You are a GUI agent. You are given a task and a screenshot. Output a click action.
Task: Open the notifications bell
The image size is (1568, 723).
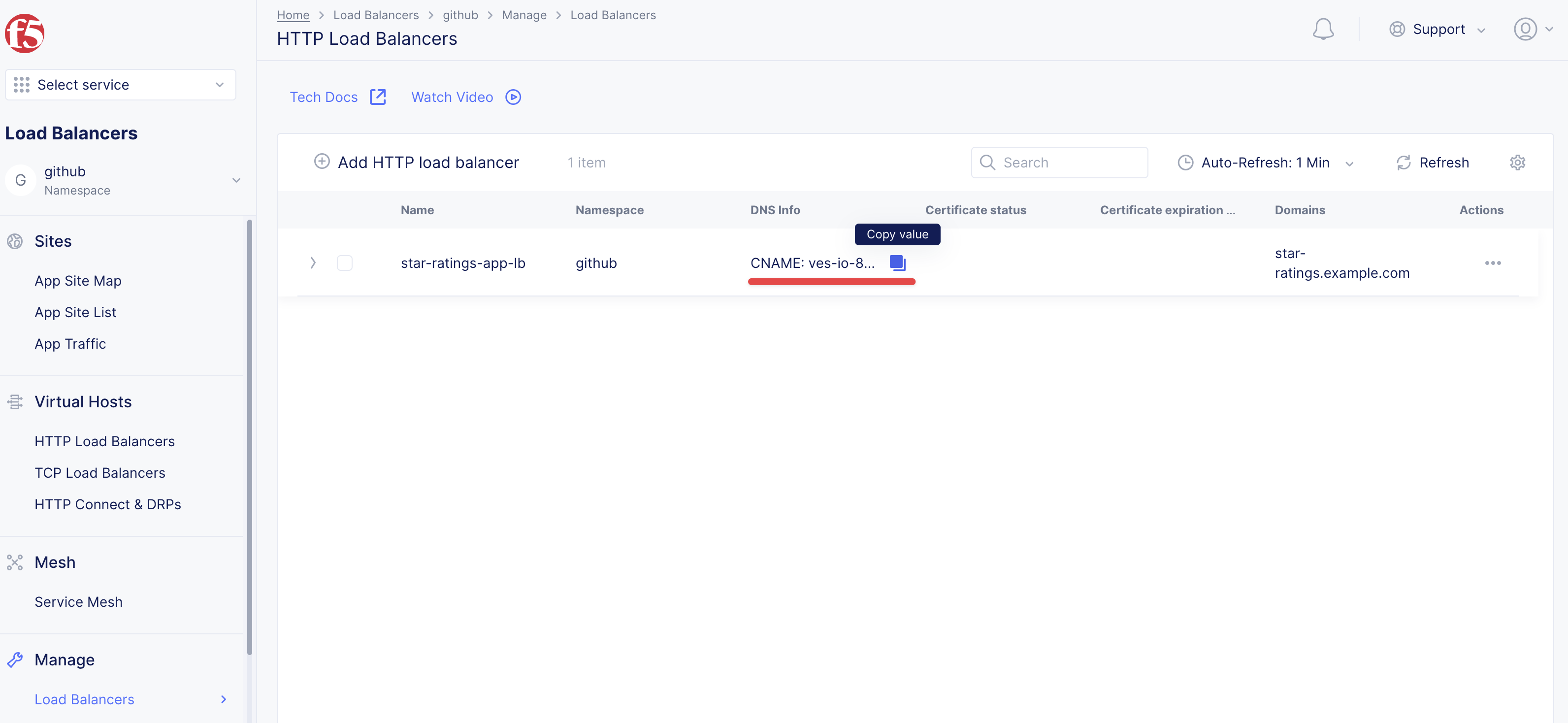pos(1323,29)
